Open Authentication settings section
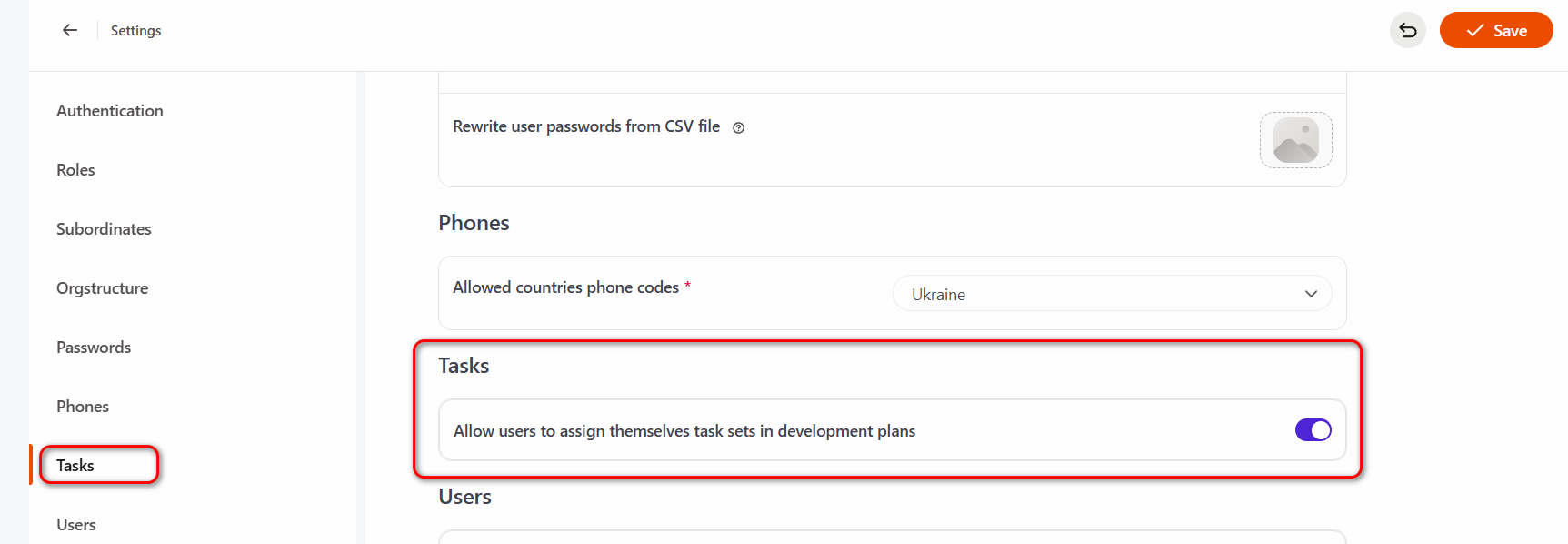This screenshot has width=1568, height=544. (x=110, y=111)
